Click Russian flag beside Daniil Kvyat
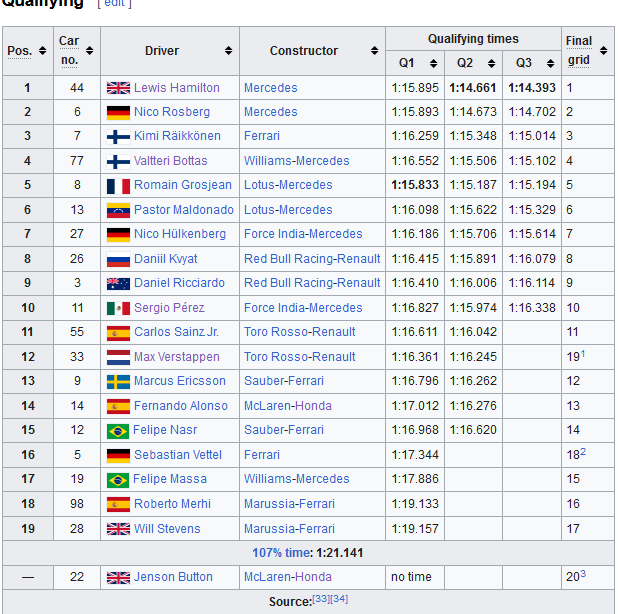 [118, 259]
